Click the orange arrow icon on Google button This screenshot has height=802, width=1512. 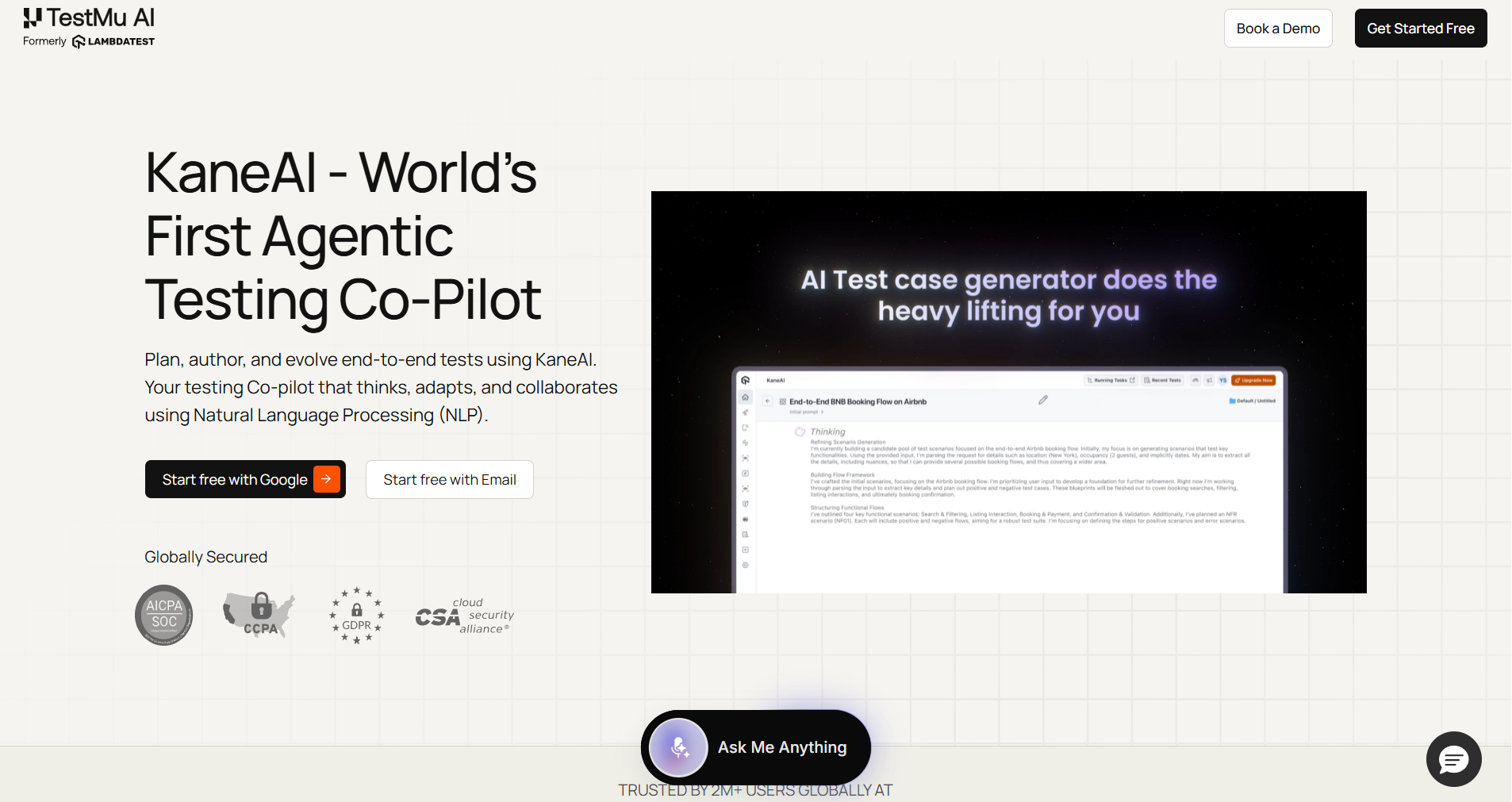tap(327, 479)
